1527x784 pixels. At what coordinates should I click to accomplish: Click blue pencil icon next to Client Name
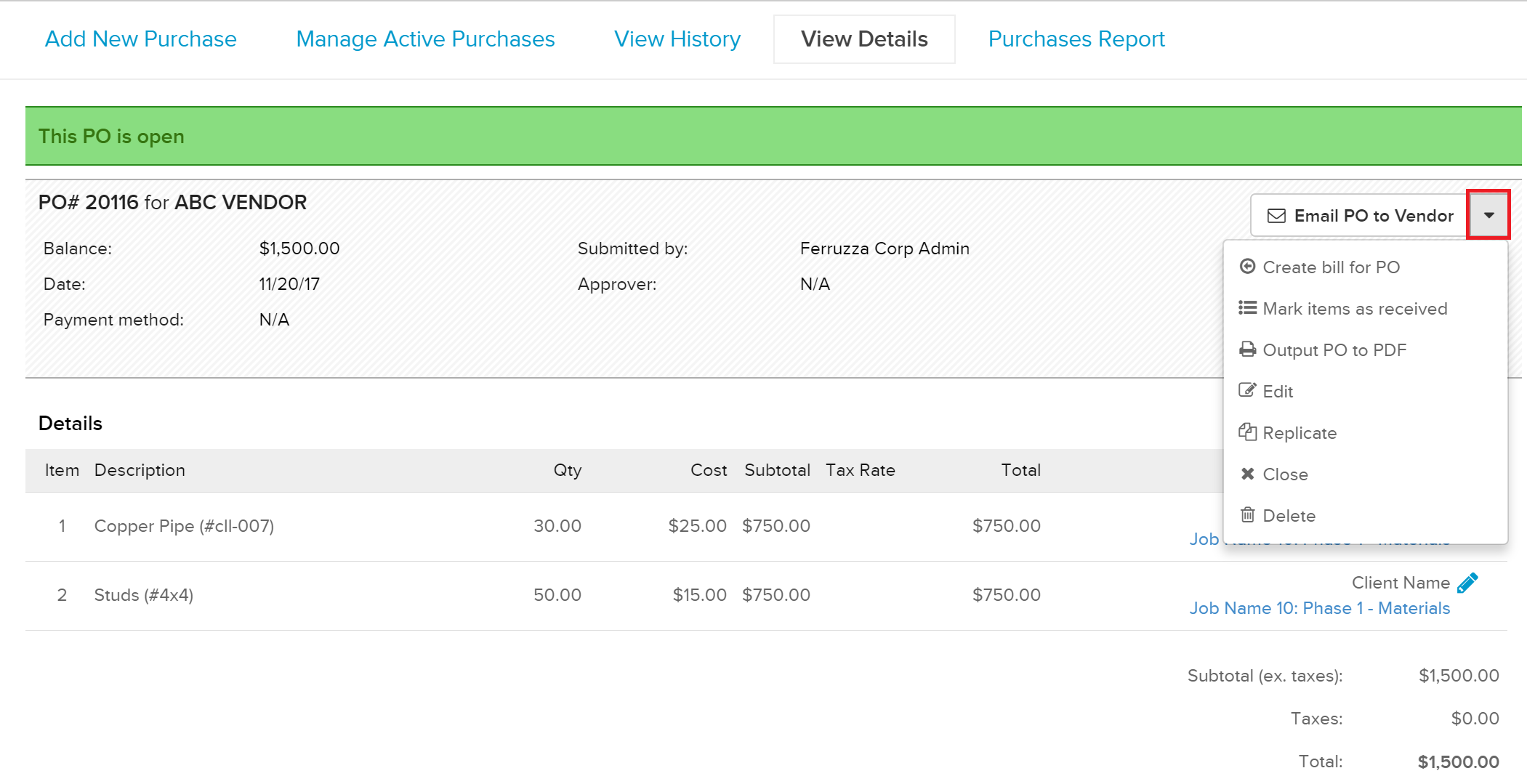1467,583
